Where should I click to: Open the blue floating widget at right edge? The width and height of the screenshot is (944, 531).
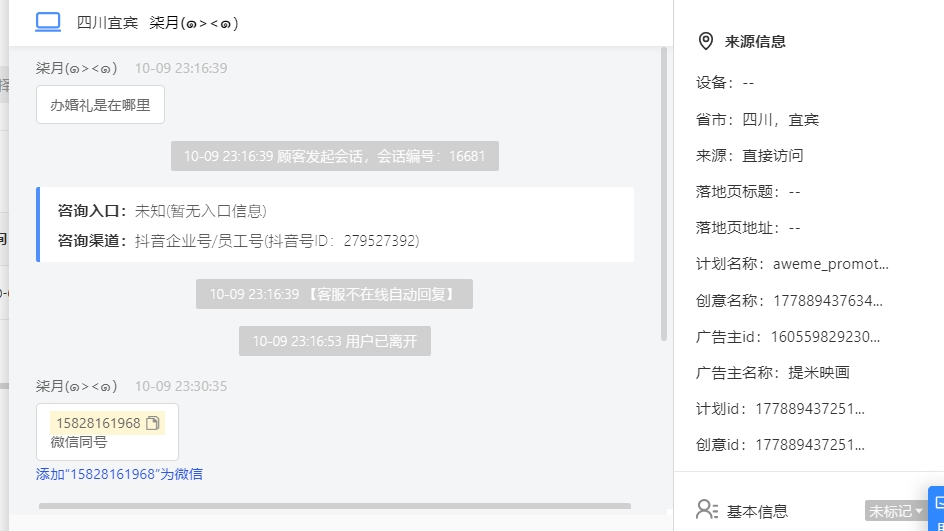coord(936,509)
